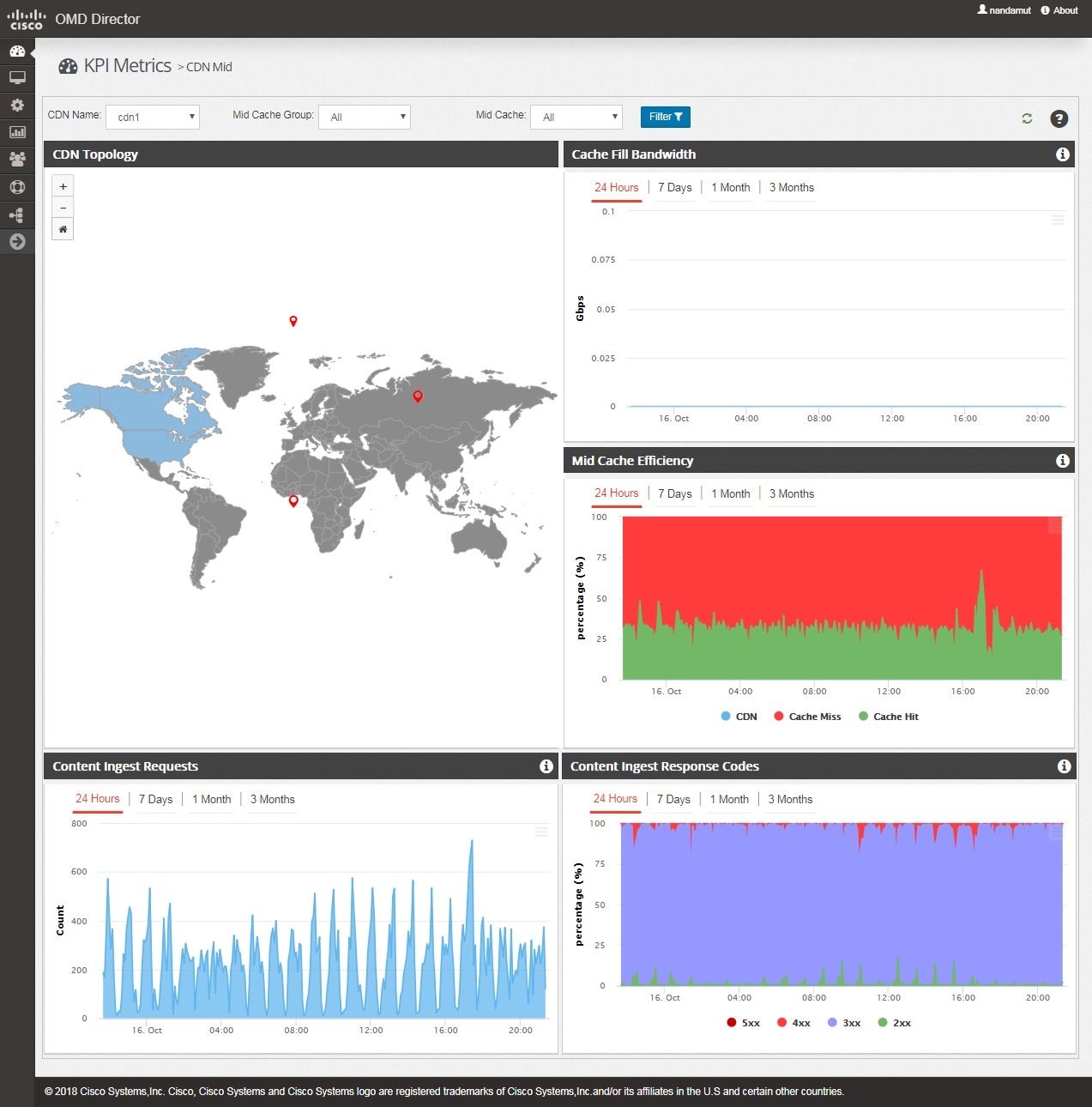
Task: Click the KPI Metrics breadcrumb title
Action: (128, 66)
